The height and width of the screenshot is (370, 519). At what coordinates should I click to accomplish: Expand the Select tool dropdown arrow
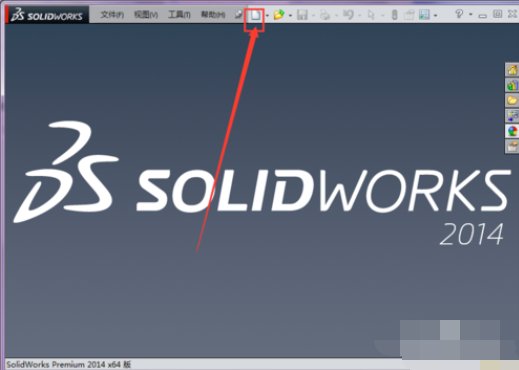click(x=382, y=16)
